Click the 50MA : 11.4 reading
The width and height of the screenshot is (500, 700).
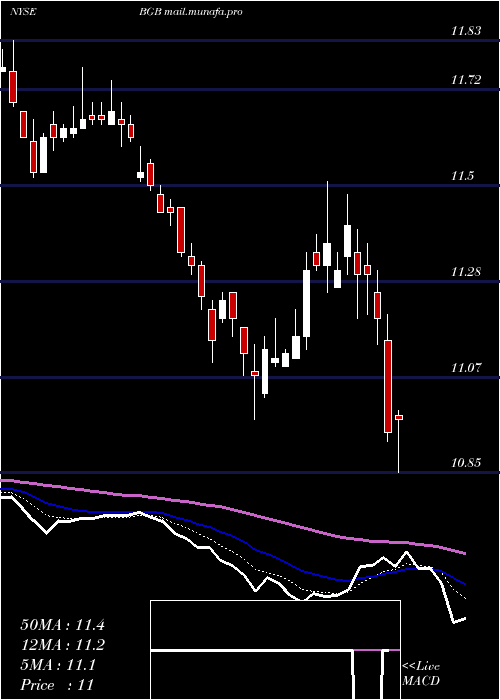(62, 625)
